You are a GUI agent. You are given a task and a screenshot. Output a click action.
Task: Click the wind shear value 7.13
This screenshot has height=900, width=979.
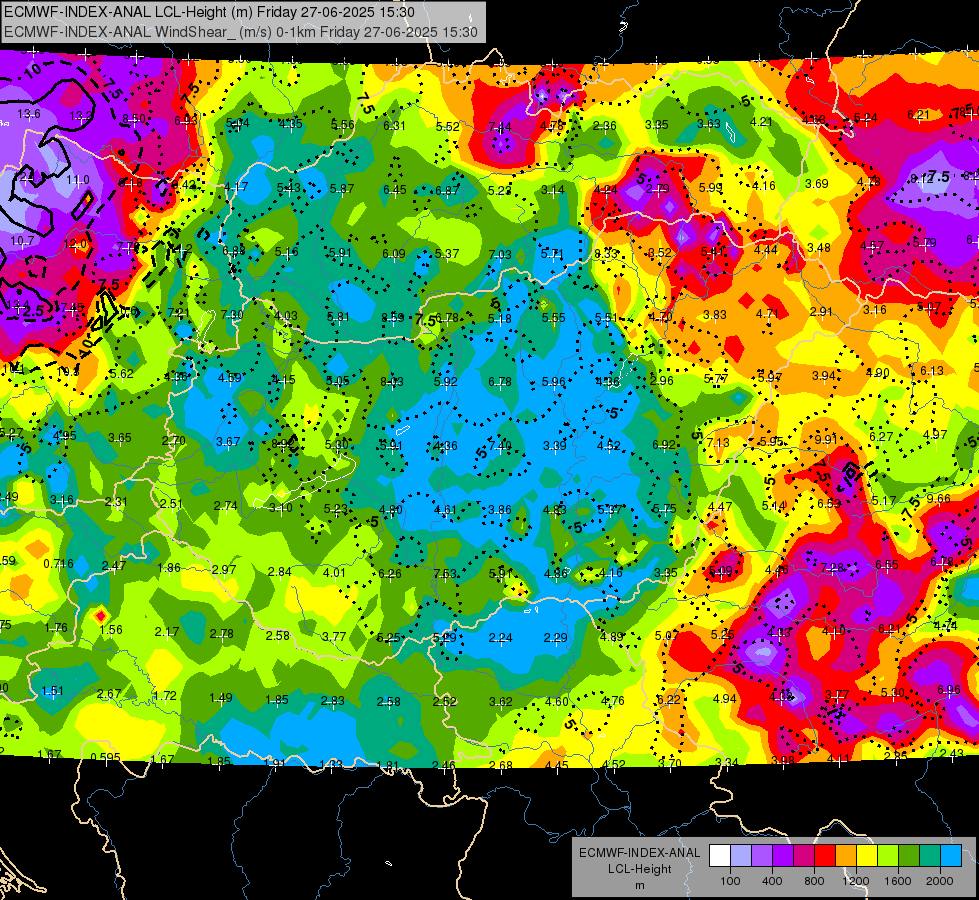click(x=718, y=442)
